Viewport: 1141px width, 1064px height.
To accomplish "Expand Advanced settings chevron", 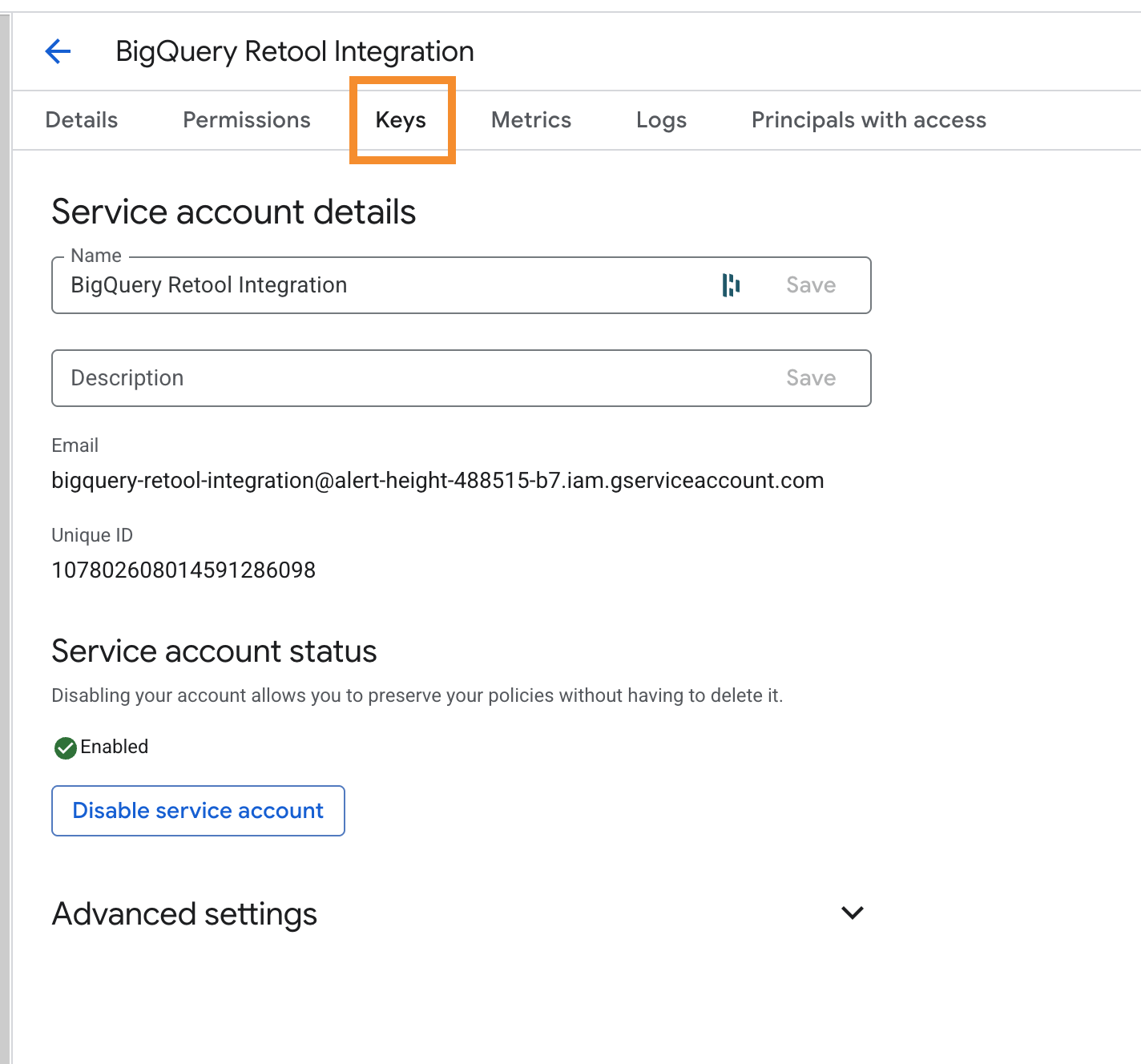I will pyautogui.click(x=853, y=913).
